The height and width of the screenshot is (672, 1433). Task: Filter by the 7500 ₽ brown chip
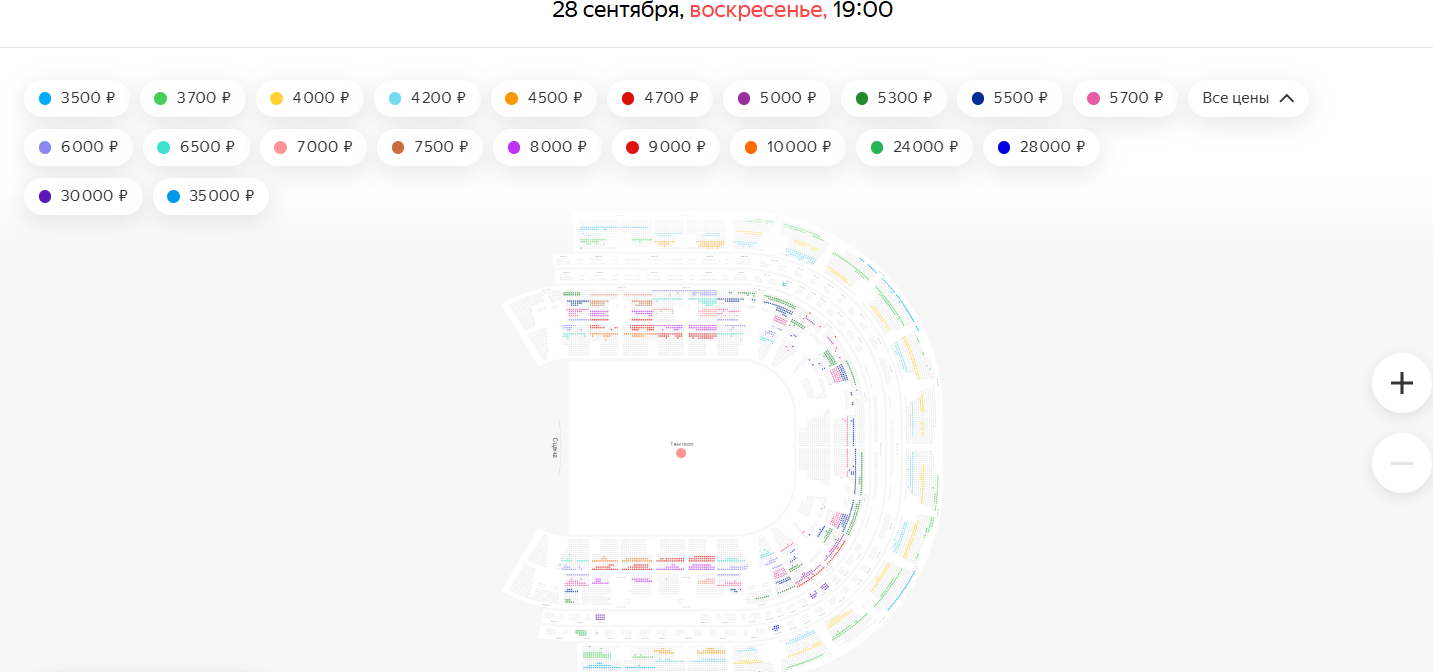[x=430, y=147]
